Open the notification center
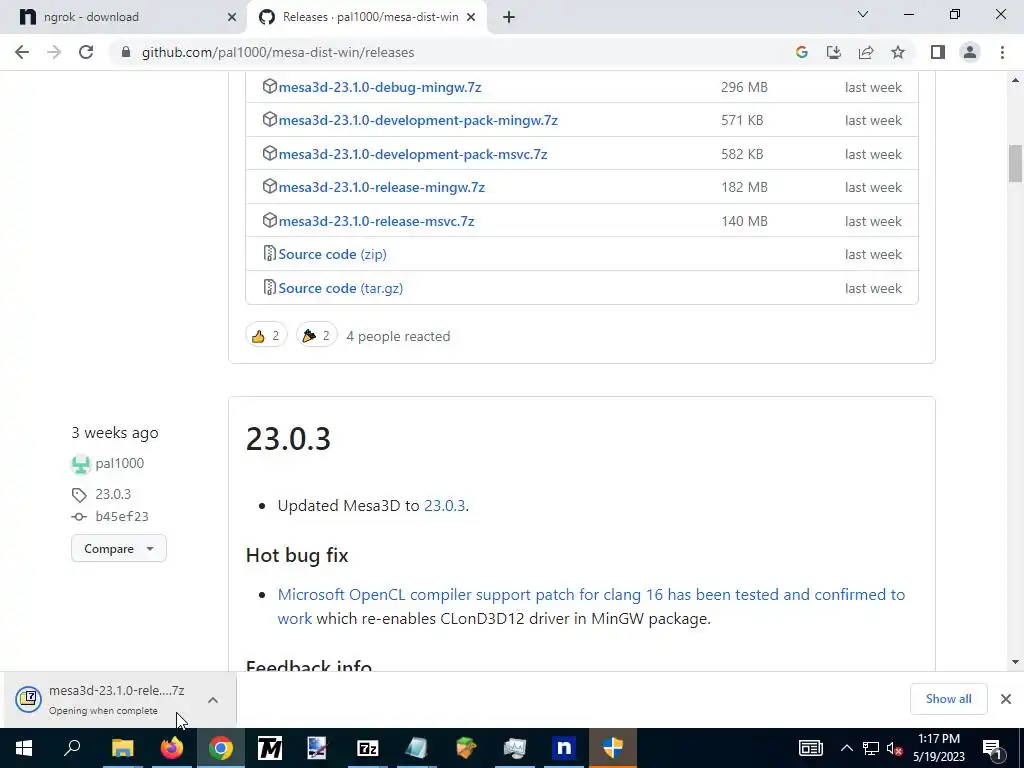Image resolution: width=1024 pixels, height=768 pixels. point(993,748)
